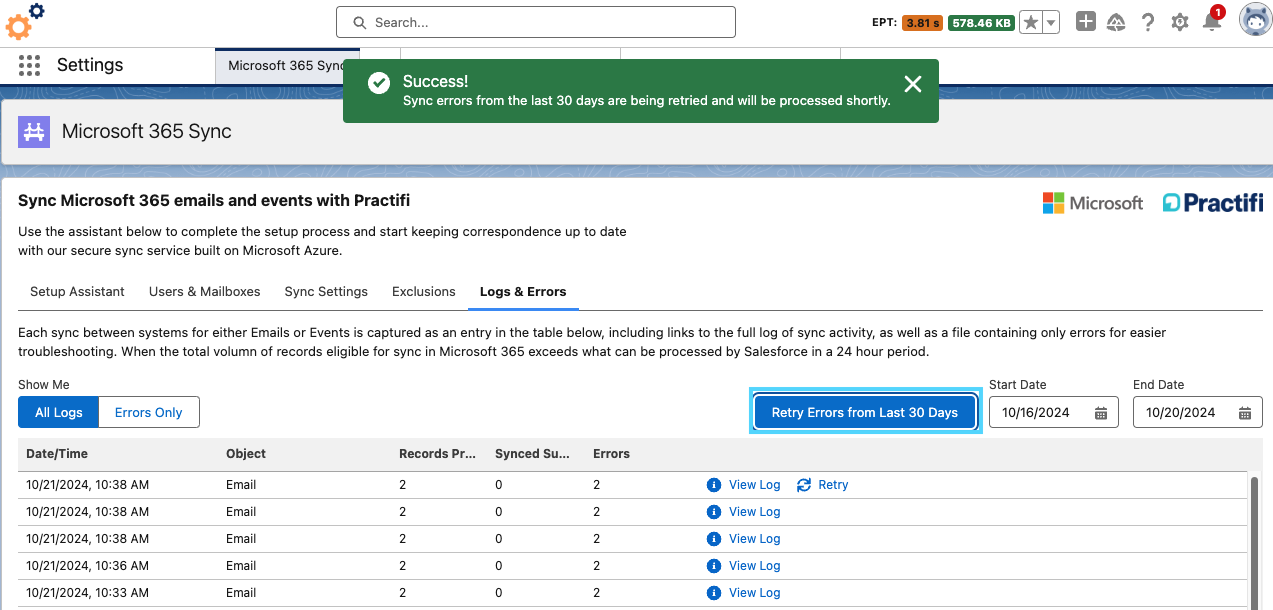Click the favorites star icon
1273x610 pixels.
coord(1030,22)
